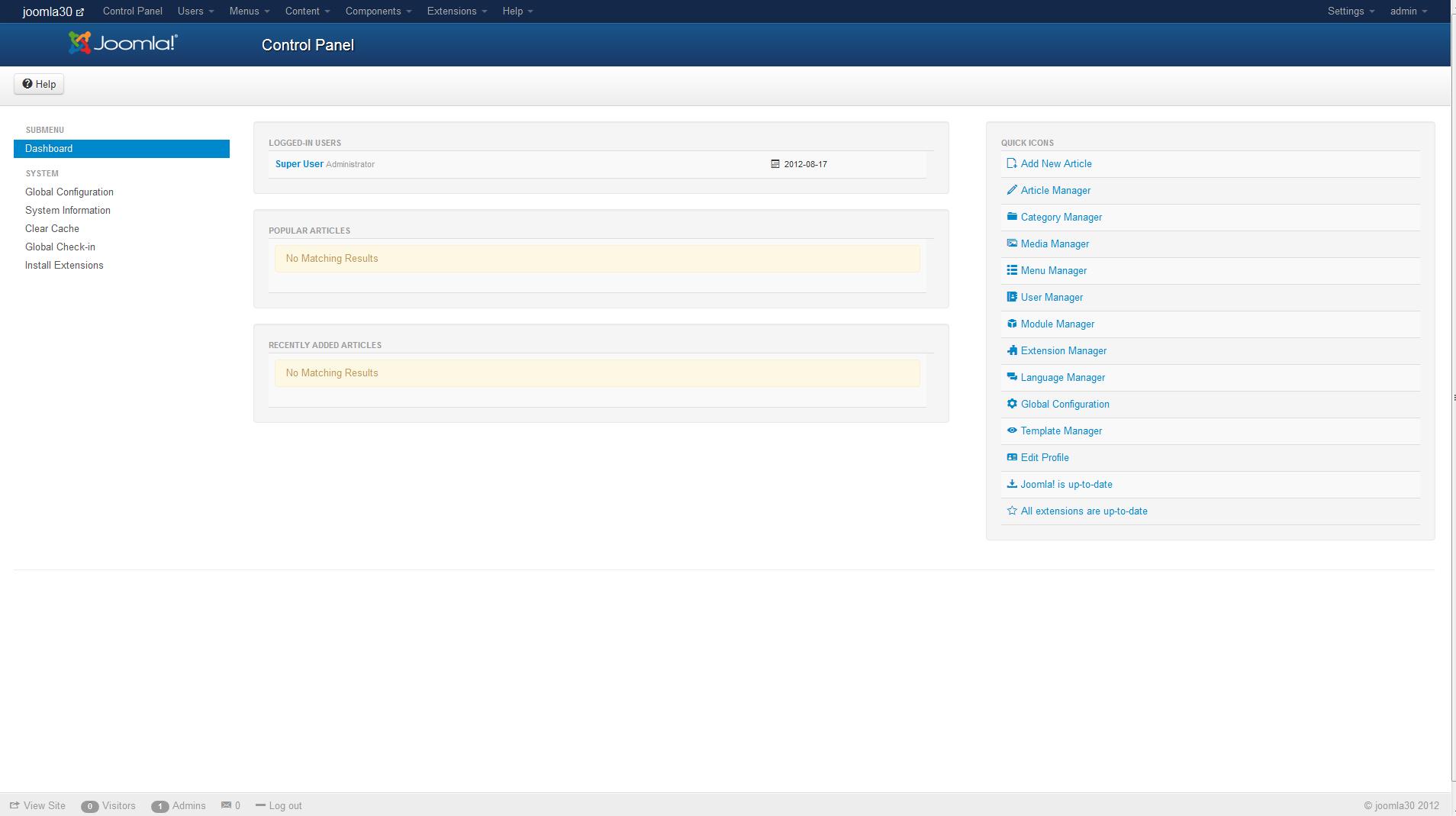This screenshot has width=1456, height=816.
Task: Click the Menu Manager list icon
Action: (x=1012, y=270)
